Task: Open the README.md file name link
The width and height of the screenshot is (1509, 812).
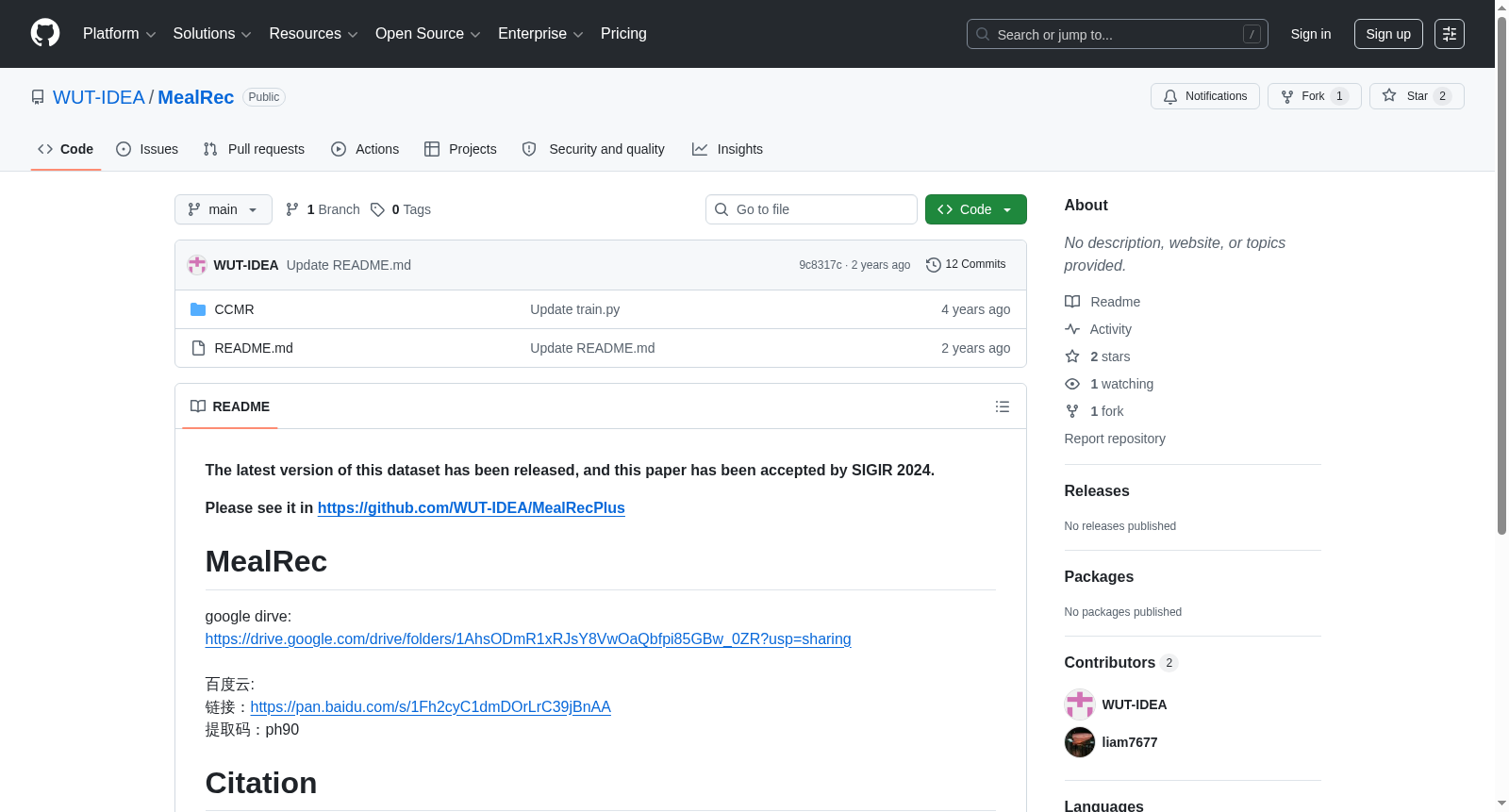Action: (254, 348)
